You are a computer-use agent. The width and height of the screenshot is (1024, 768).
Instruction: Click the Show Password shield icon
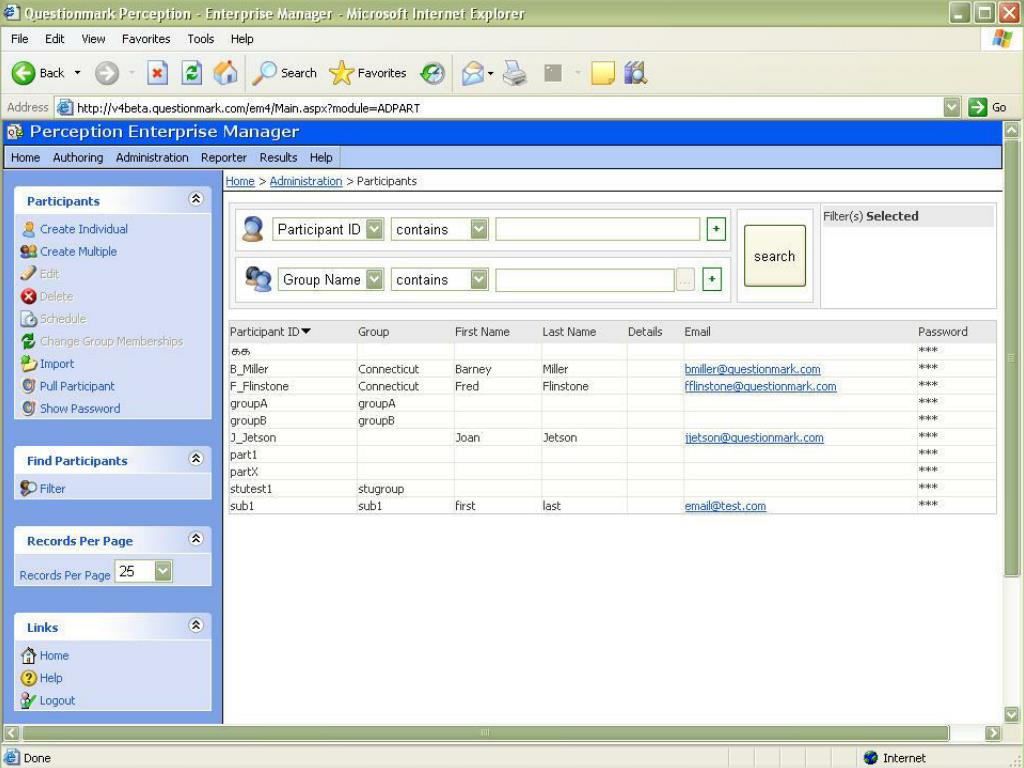coord(28,408)
